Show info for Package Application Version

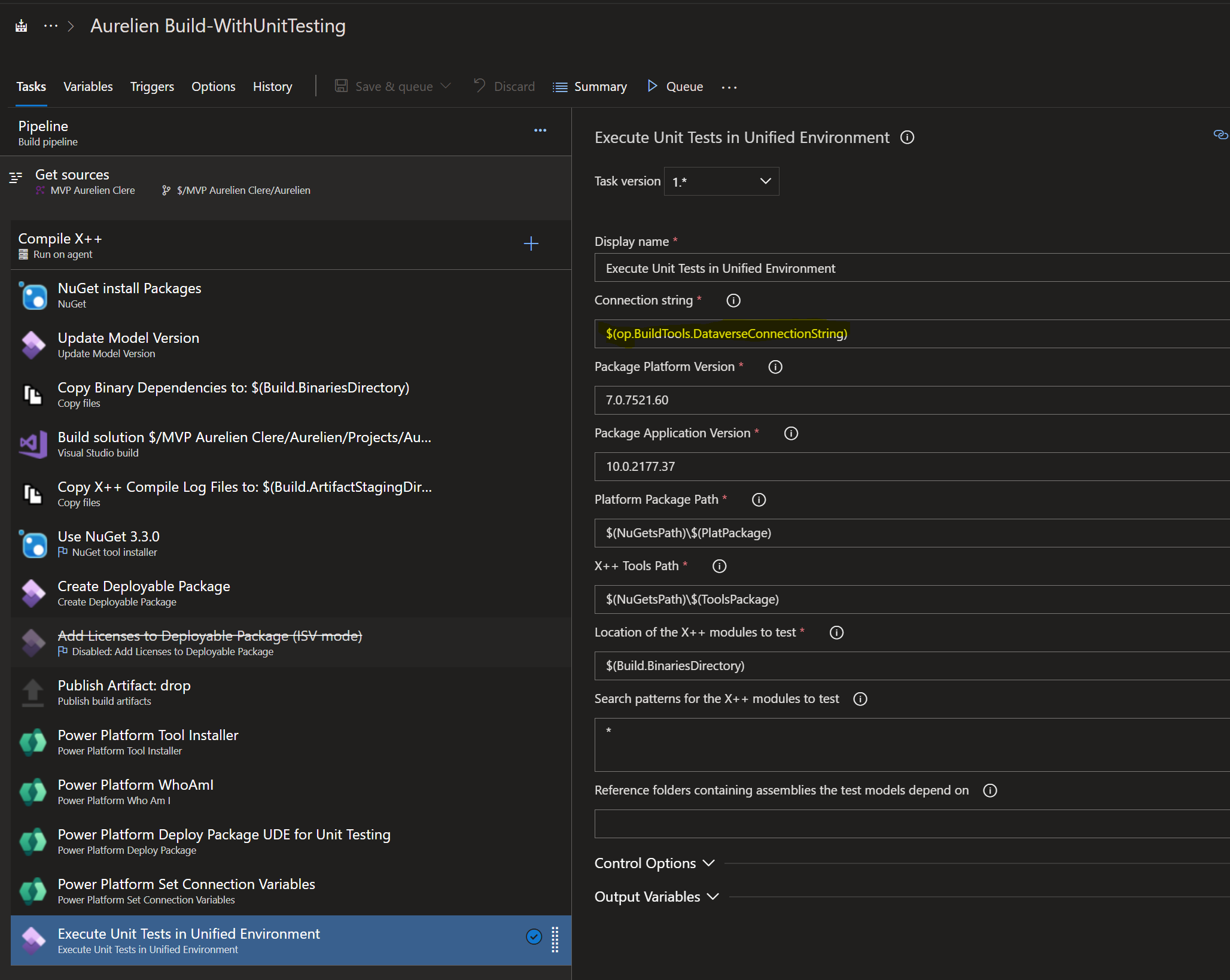tap(791, 433)
